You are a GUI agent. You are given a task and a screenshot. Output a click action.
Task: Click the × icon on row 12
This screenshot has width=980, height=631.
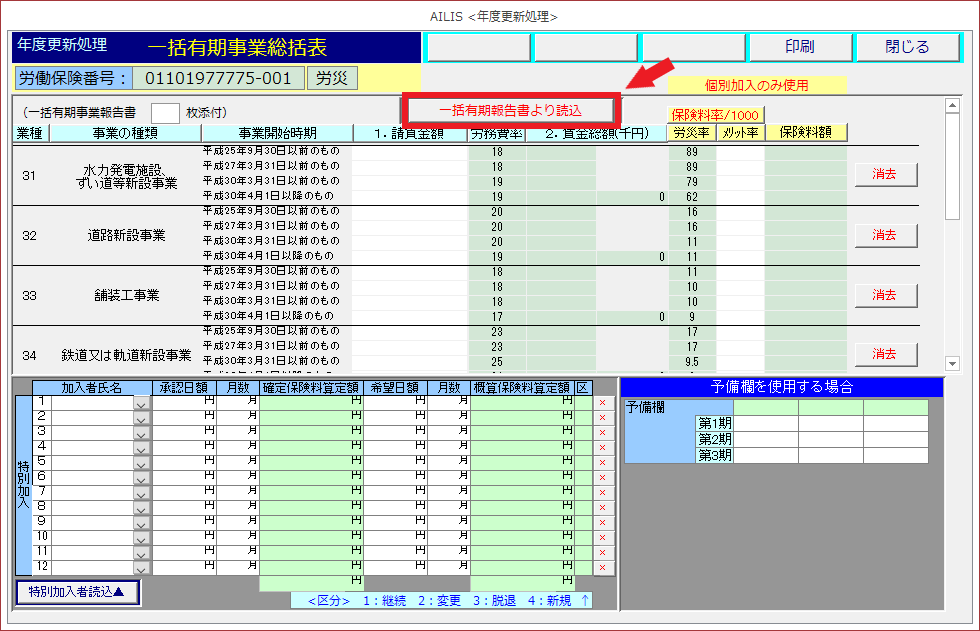[x=602, y=567]
